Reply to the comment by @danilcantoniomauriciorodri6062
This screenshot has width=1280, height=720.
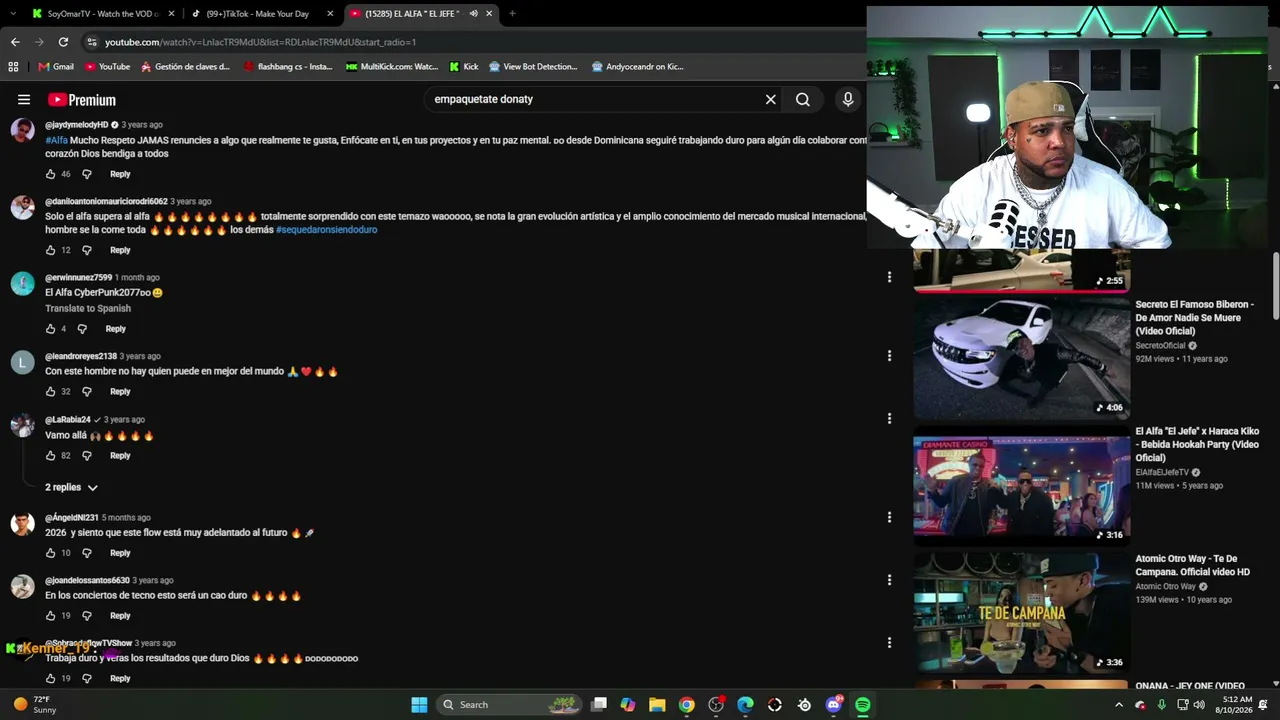(120, 250)
